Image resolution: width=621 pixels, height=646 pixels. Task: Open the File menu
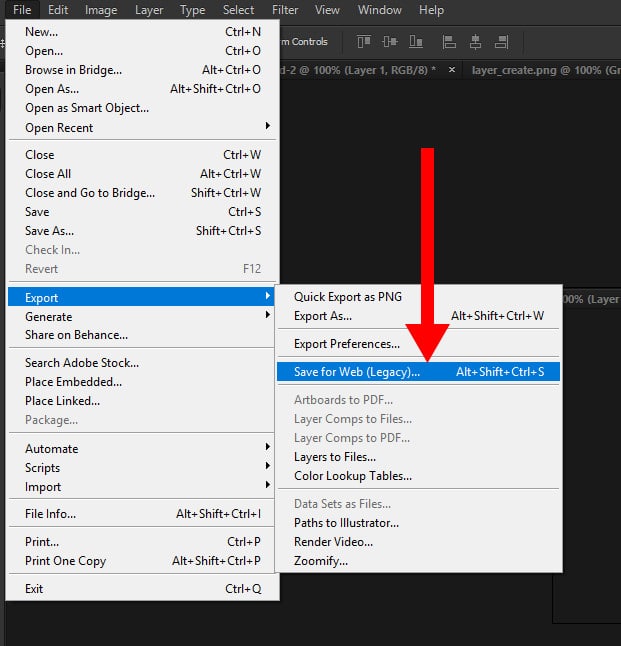click(x=22, y=9)
